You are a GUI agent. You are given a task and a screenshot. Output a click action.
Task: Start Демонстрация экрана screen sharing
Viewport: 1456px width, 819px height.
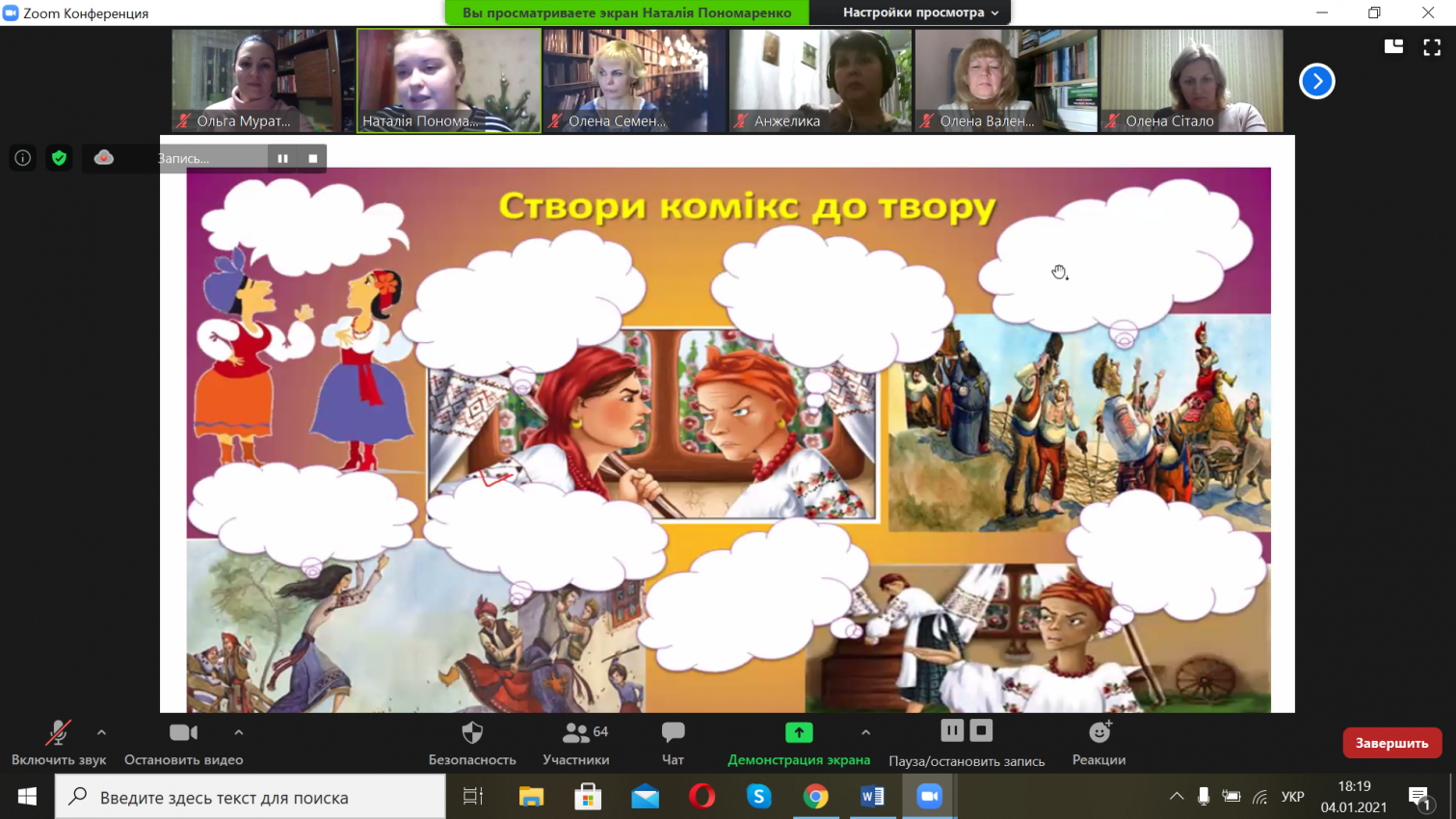click(799, 744)
